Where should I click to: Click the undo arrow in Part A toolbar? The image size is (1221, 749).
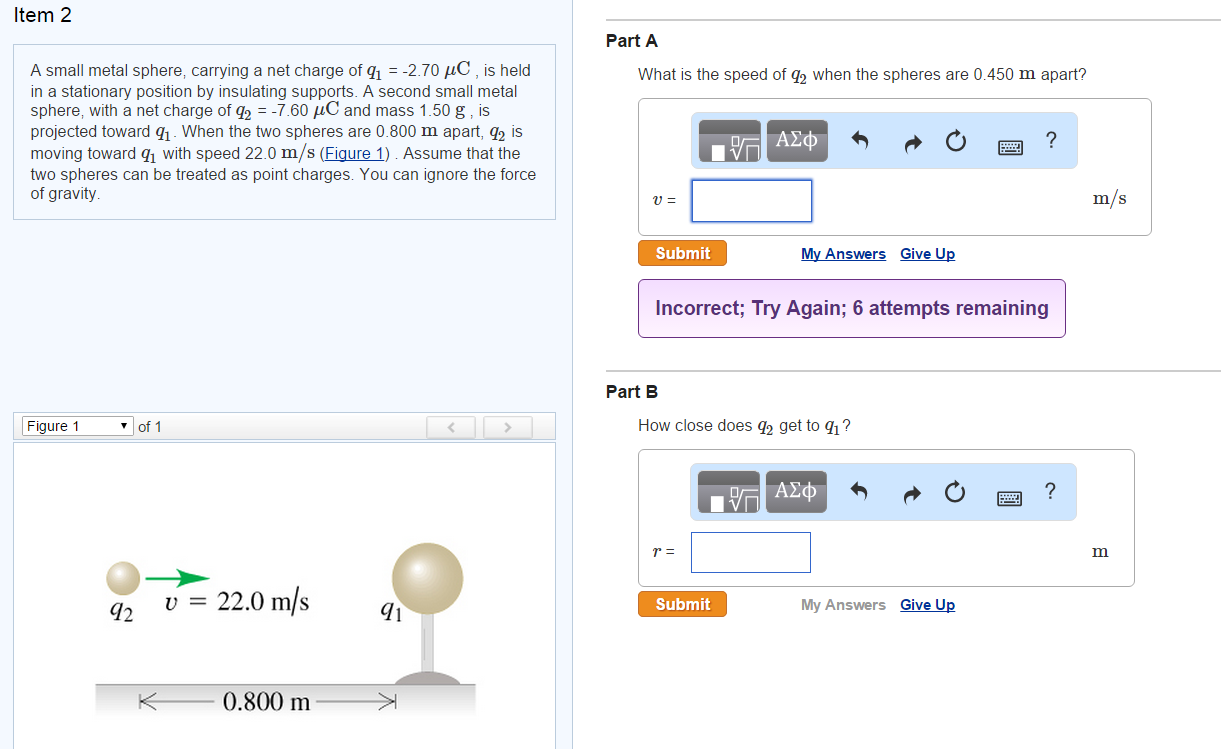point(860,141)
